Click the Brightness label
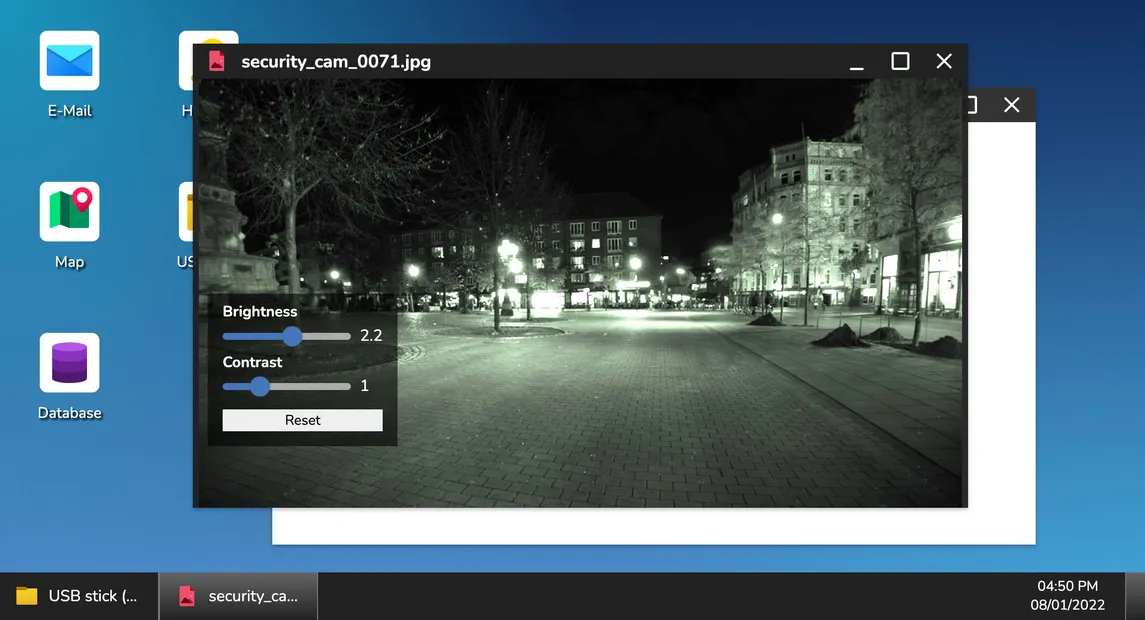 coord(260,311)
